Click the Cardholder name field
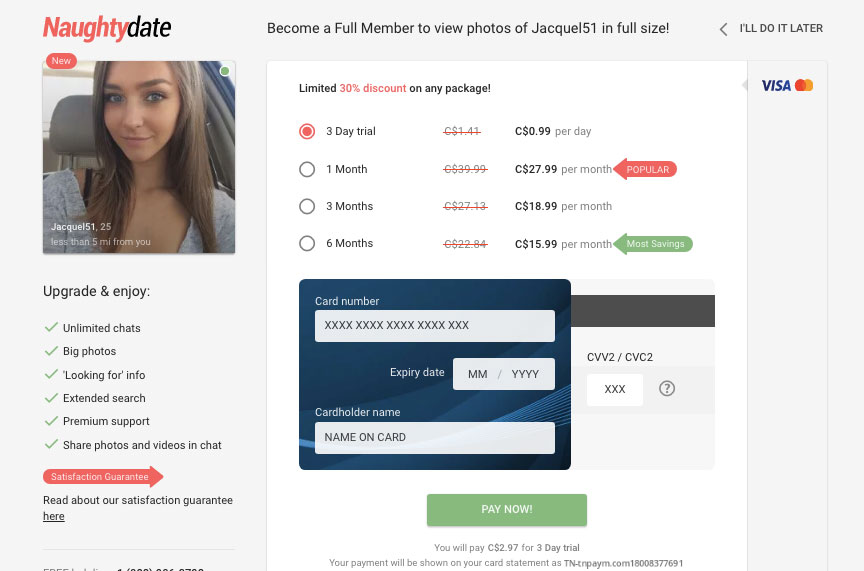This screenshot has height=571, width=864. click(x=435, y=438)
